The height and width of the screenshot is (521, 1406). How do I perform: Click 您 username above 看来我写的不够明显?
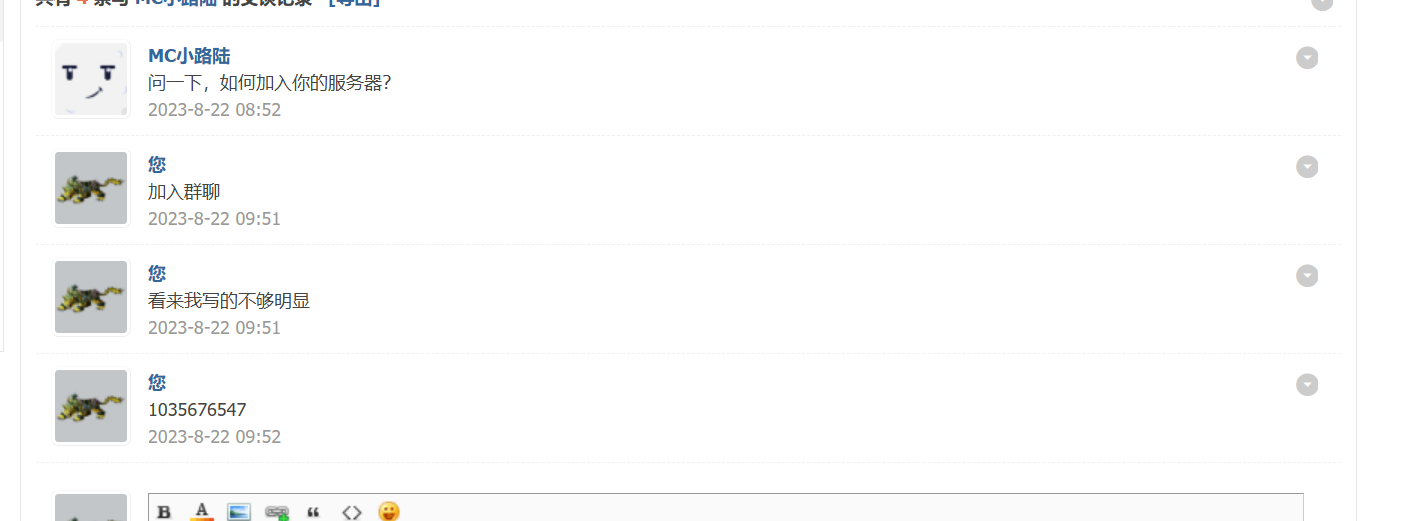click(157, 273)
